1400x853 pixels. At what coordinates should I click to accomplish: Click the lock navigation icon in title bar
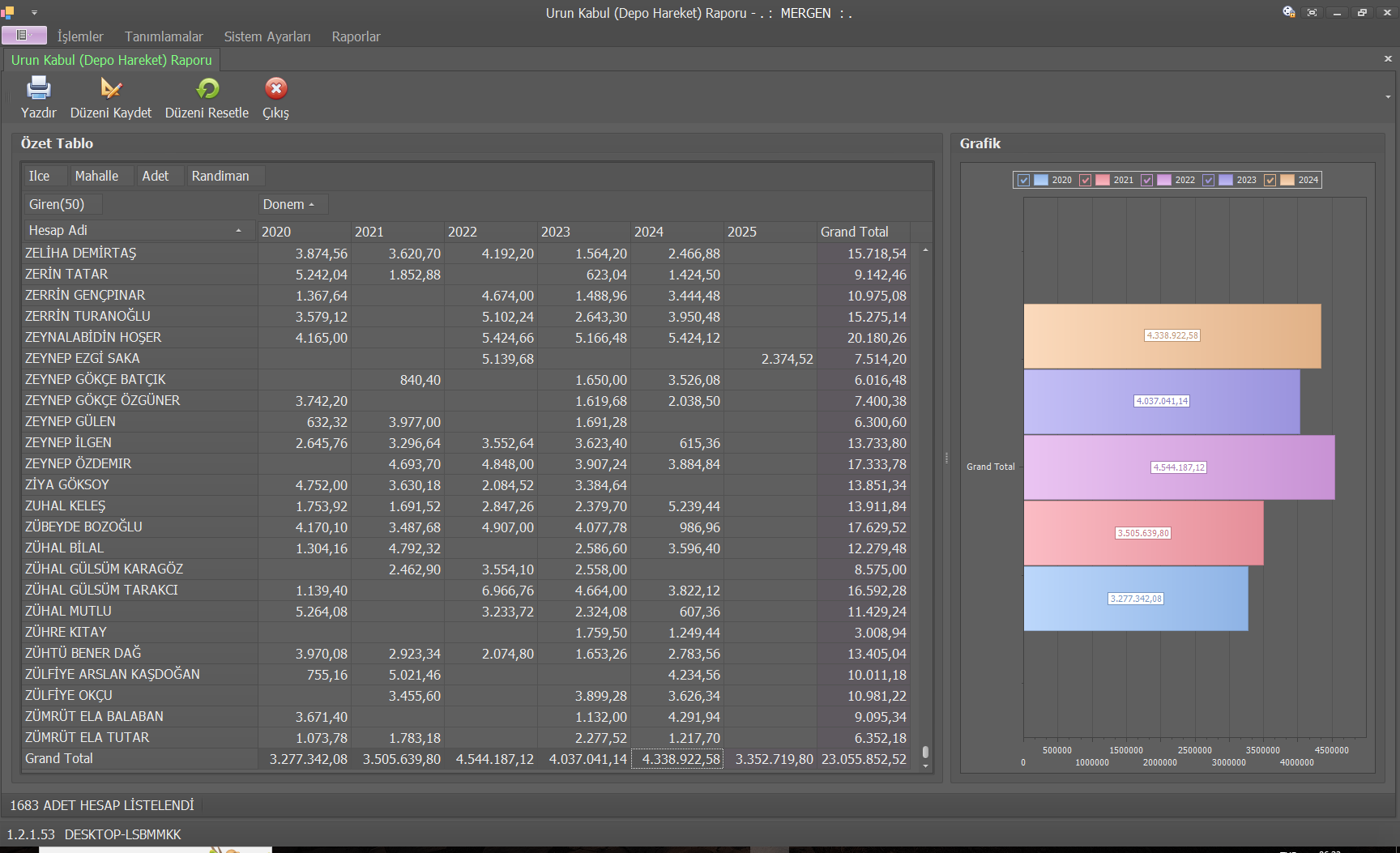tap(1288, 12)
